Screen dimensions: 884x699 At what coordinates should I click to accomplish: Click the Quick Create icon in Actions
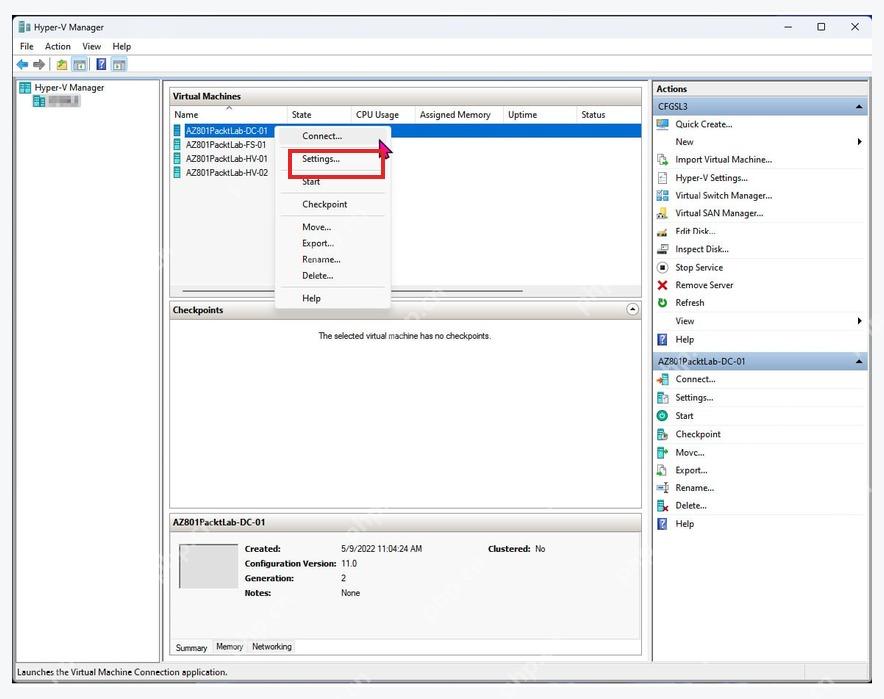[x=662, y=124]
